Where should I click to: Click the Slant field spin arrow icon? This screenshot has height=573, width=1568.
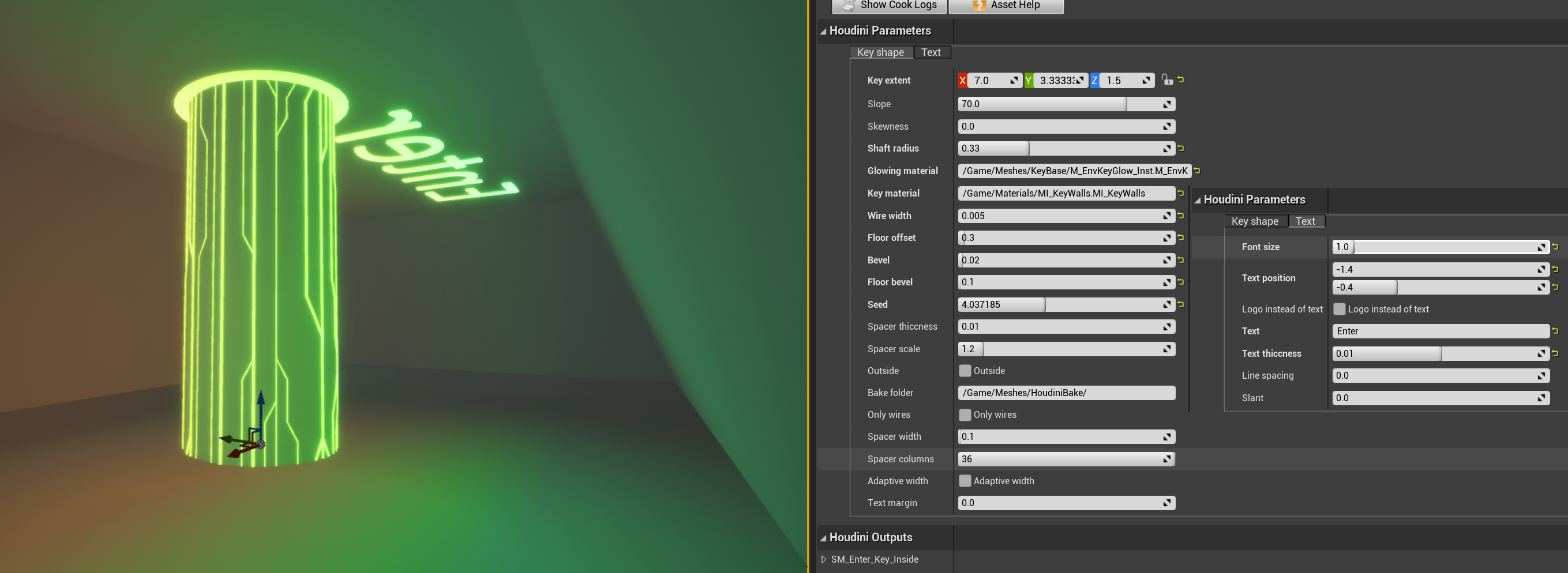click(x=1541, y=398)
